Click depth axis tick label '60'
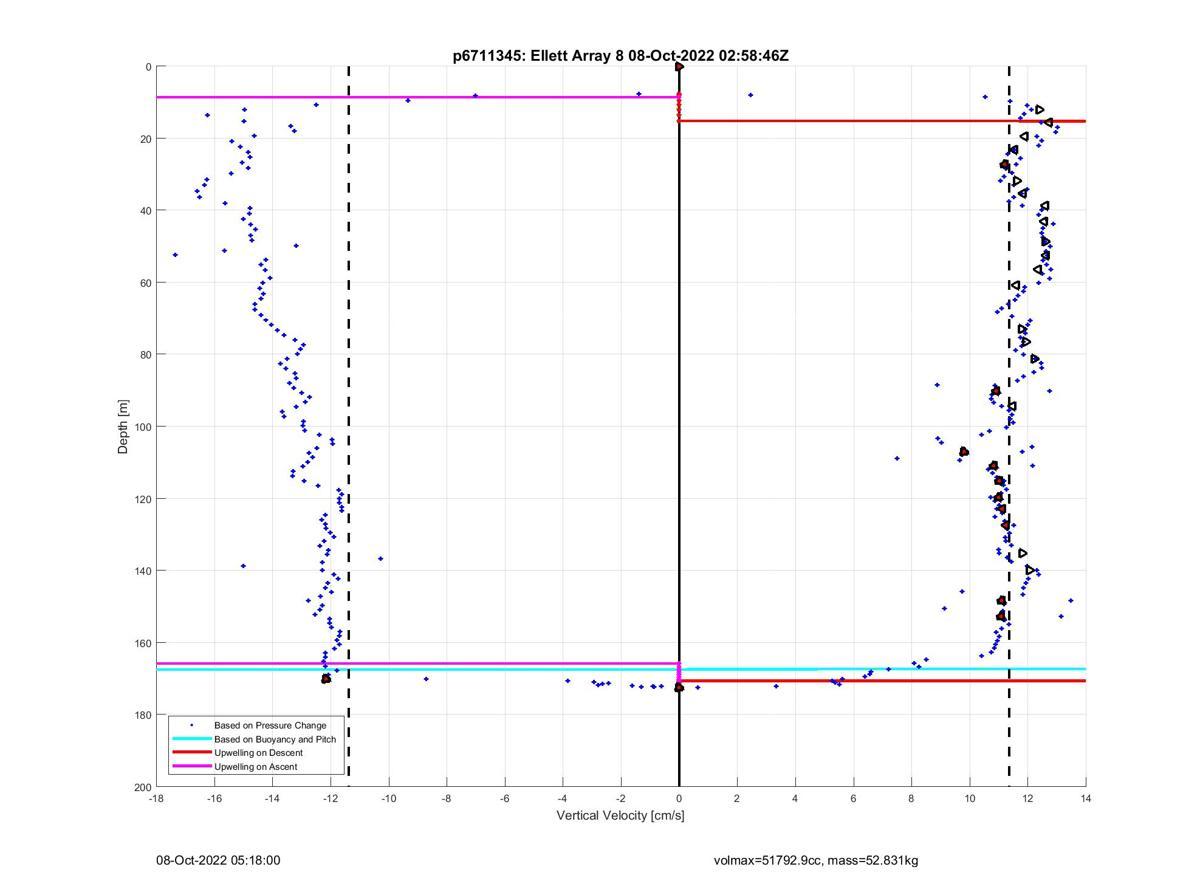Viewport: 1200px width, 885px height. click(145, 283)
